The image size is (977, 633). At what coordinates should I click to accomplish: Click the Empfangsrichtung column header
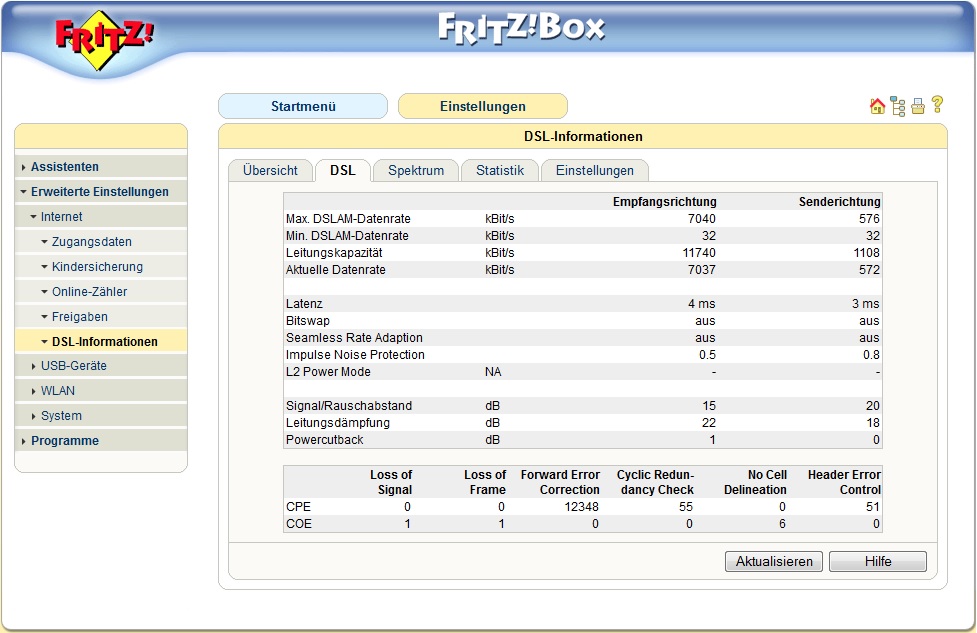pos(664,202)
